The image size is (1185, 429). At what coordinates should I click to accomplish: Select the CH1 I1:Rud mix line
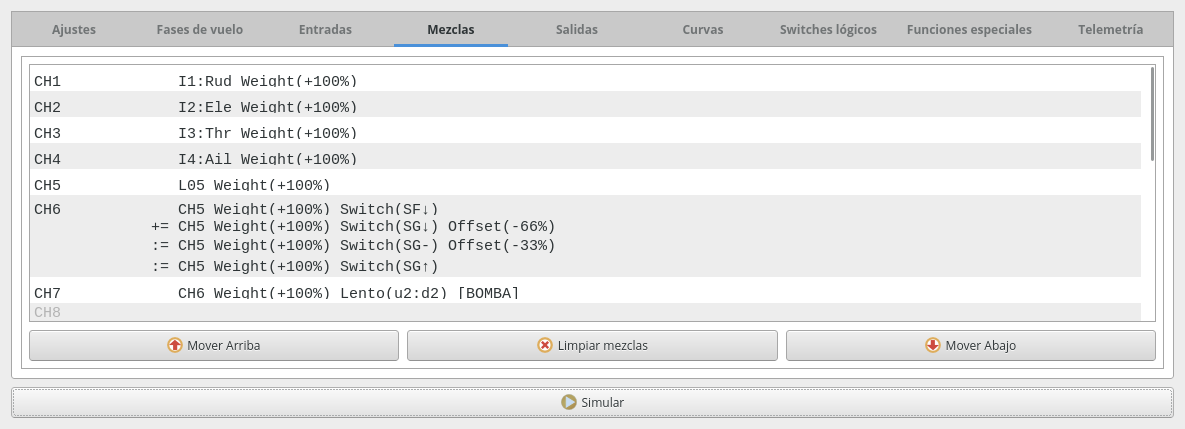click(267, 80)
